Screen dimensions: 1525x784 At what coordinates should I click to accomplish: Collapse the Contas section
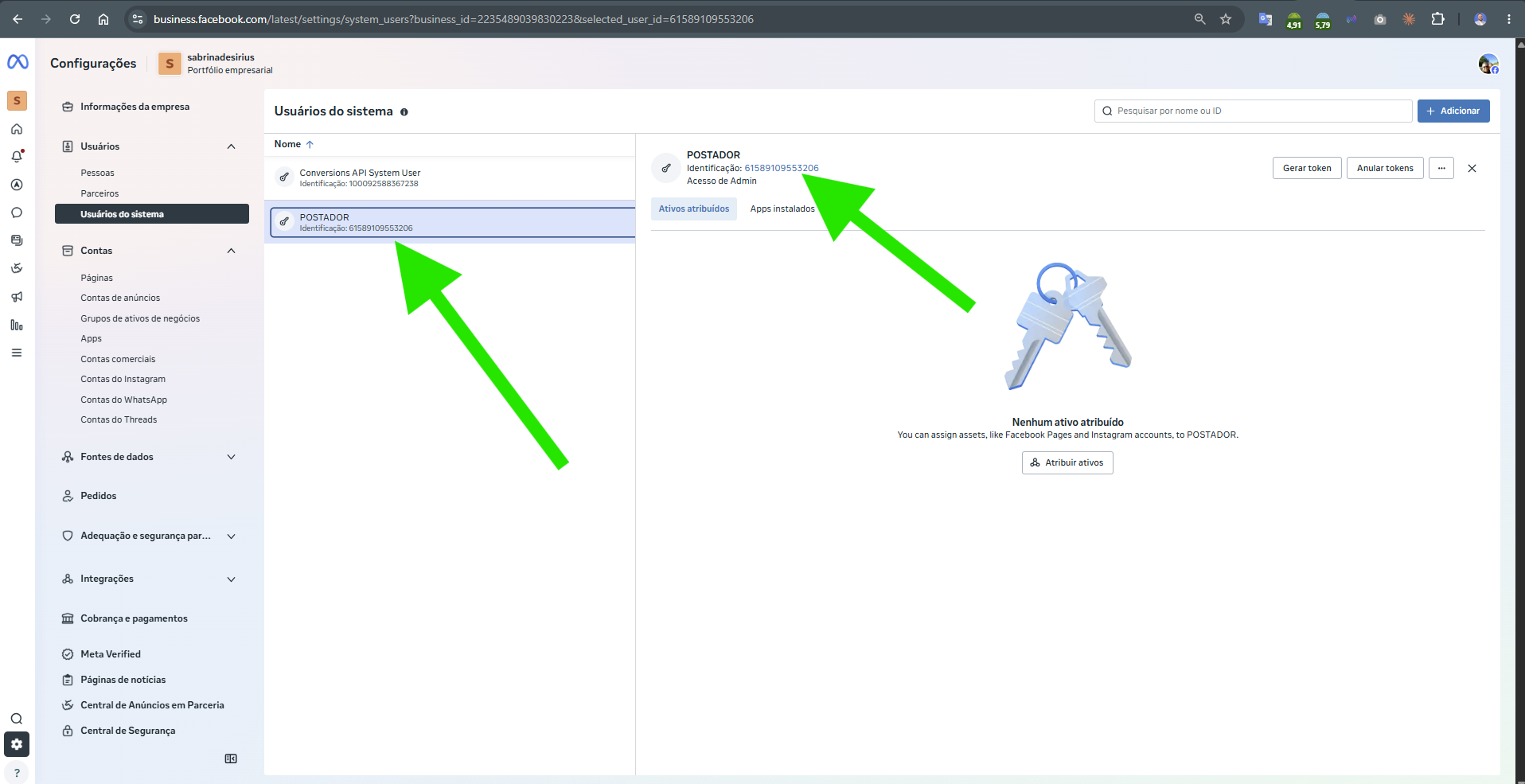click(x=231, y=251)
